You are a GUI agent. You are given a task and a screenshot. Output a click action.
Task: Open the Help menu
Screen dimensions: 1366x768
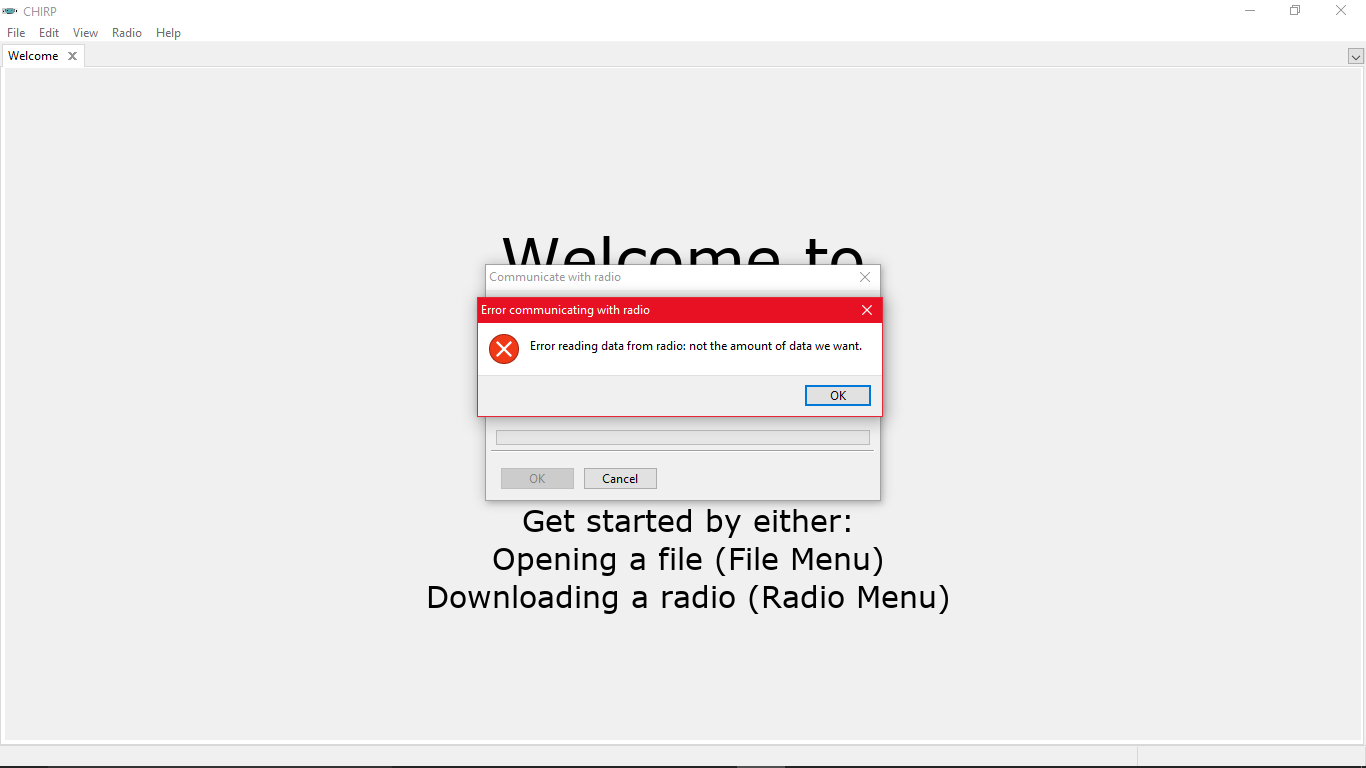tap(168, 33)
